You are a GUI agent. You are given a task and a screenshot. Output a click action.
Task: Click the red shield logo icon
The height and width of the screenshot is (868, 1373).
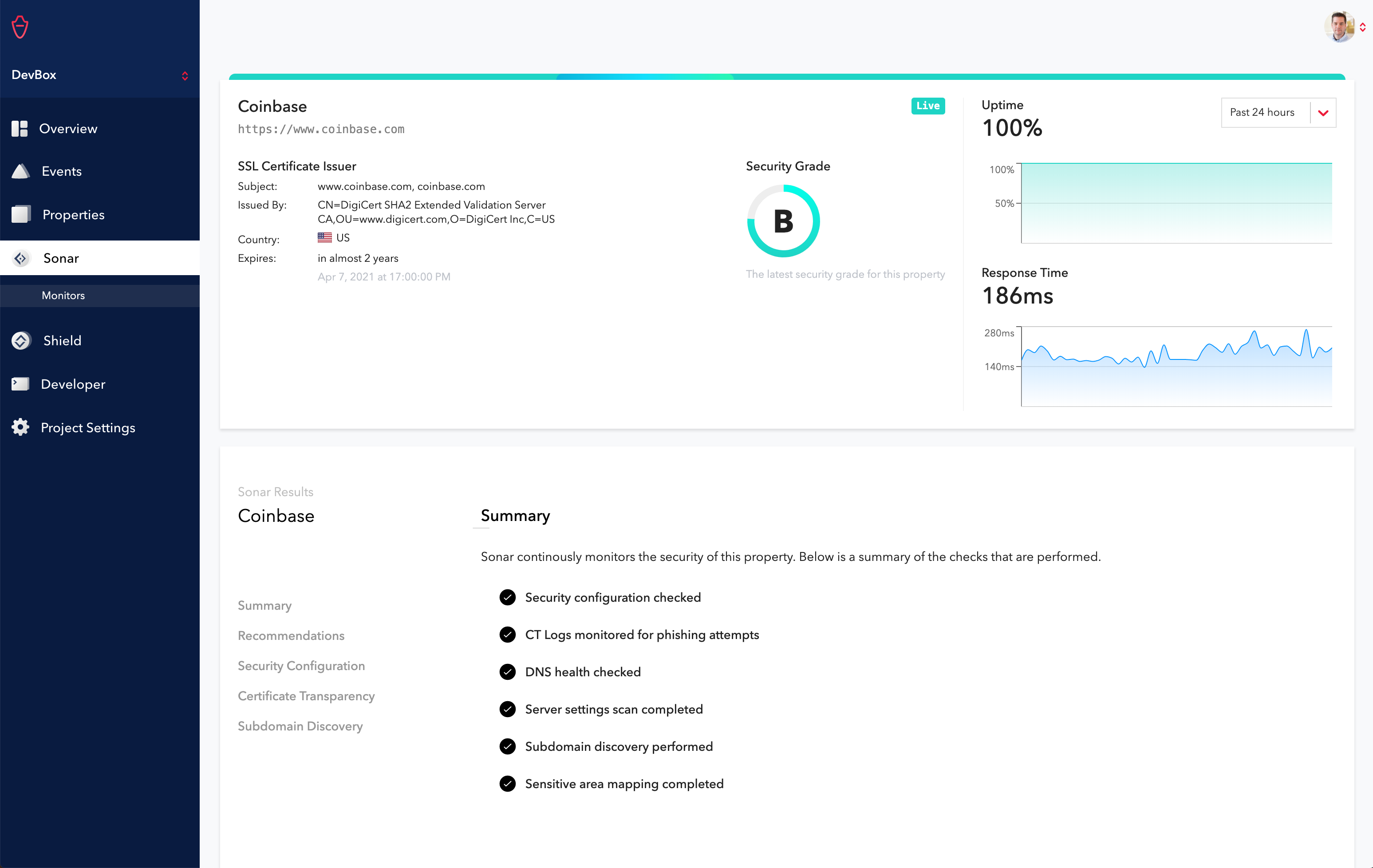20,27
